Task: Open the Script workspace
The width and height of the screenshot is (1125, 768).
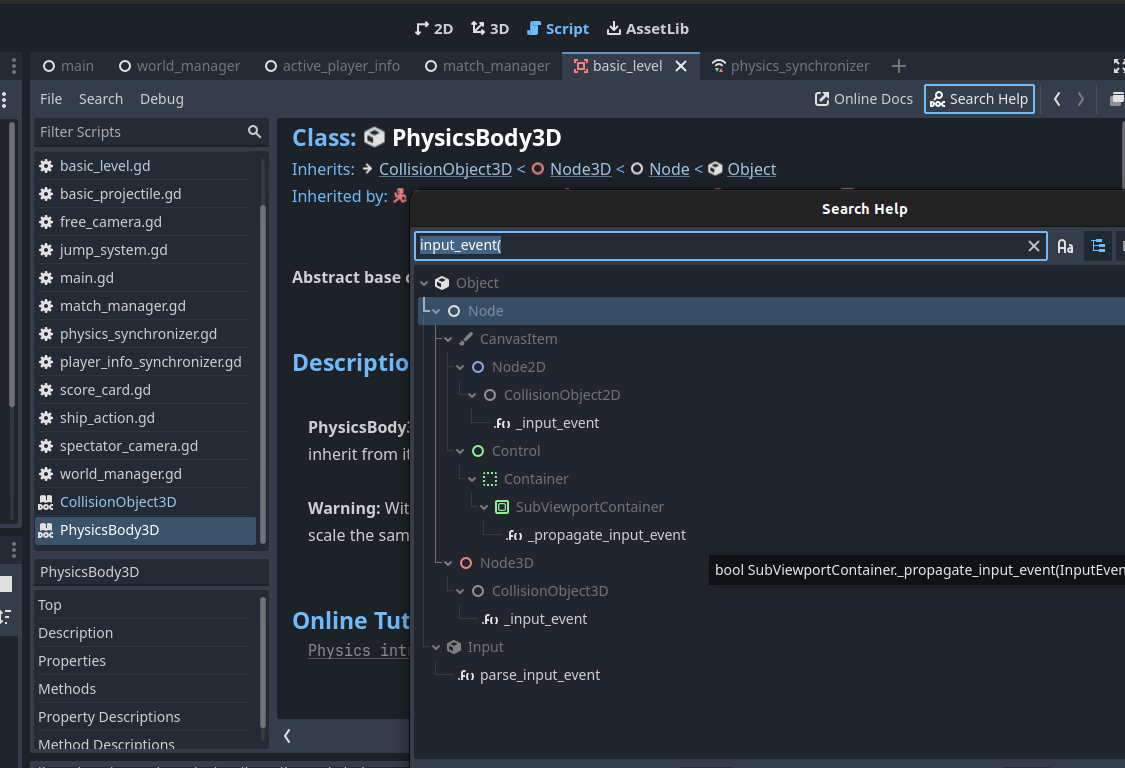Action: (x=557, y=29)
